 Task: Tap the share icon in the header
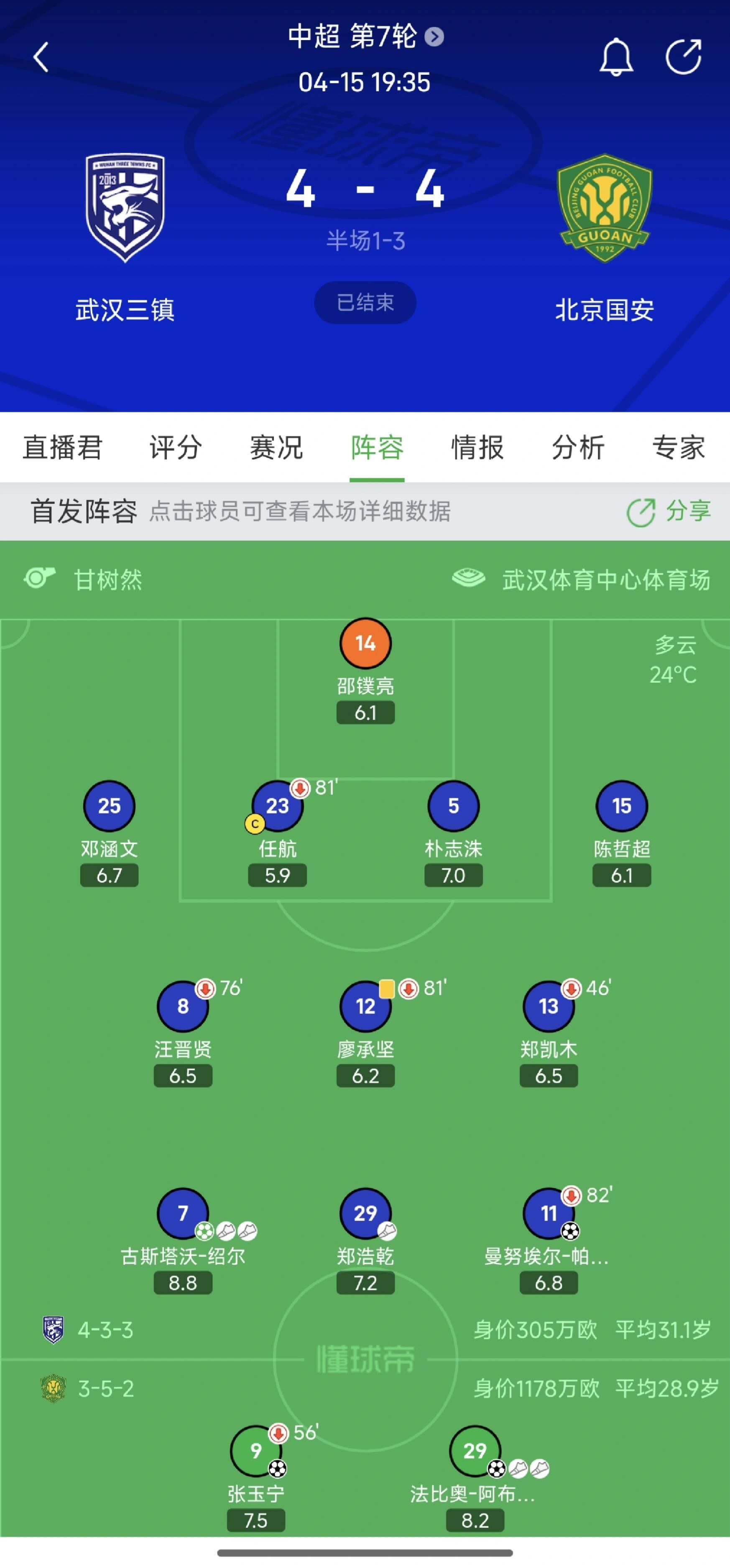tap(683, 57)
